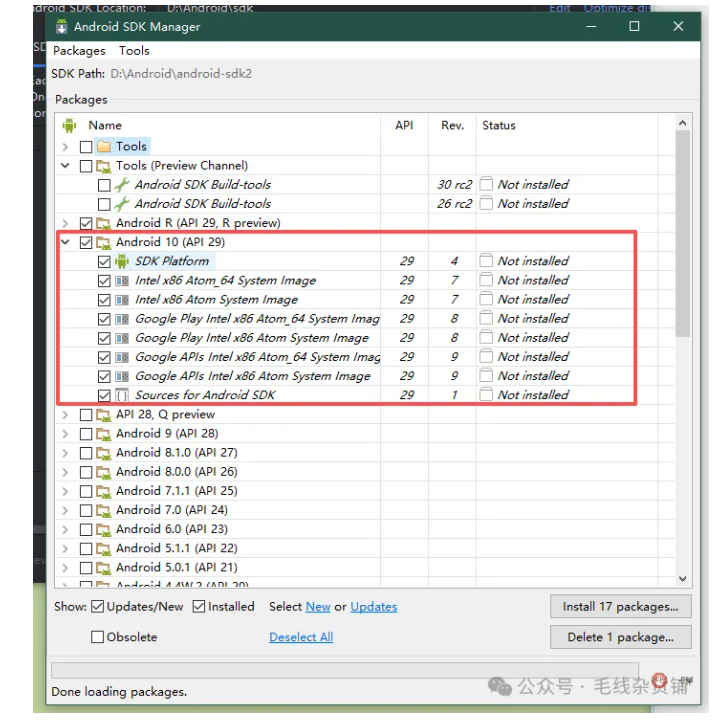Uncheck the Android R (API 29, R preview) checkbox
The width and height of the screenshot is (725, 727).
(86, 223)
